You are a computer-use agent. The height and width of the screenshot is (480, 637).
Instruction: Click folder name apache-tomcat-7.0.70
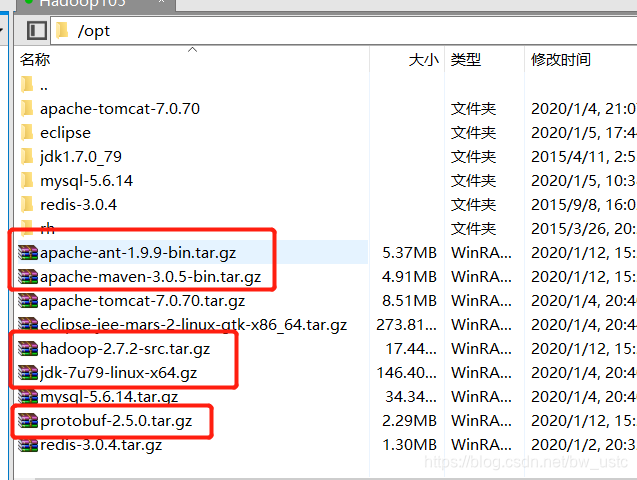click(120, 109)
